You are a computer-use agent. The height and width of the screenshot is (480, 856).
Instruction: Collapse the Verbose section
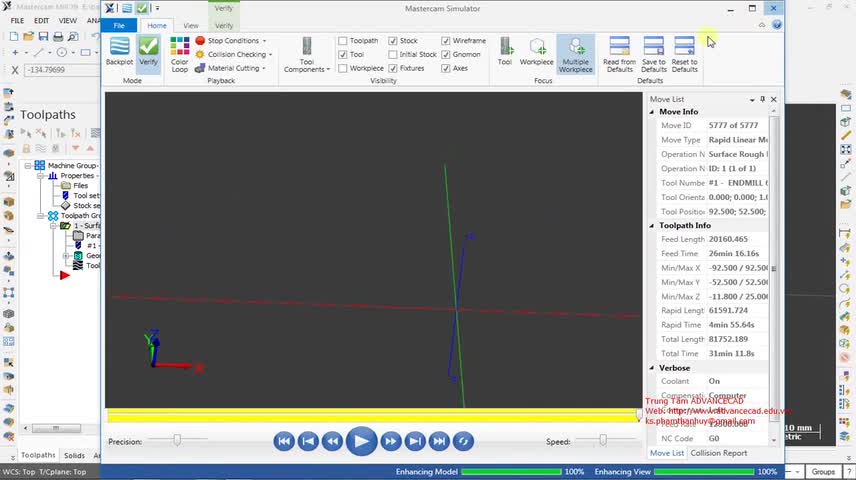tap(652, 368)
